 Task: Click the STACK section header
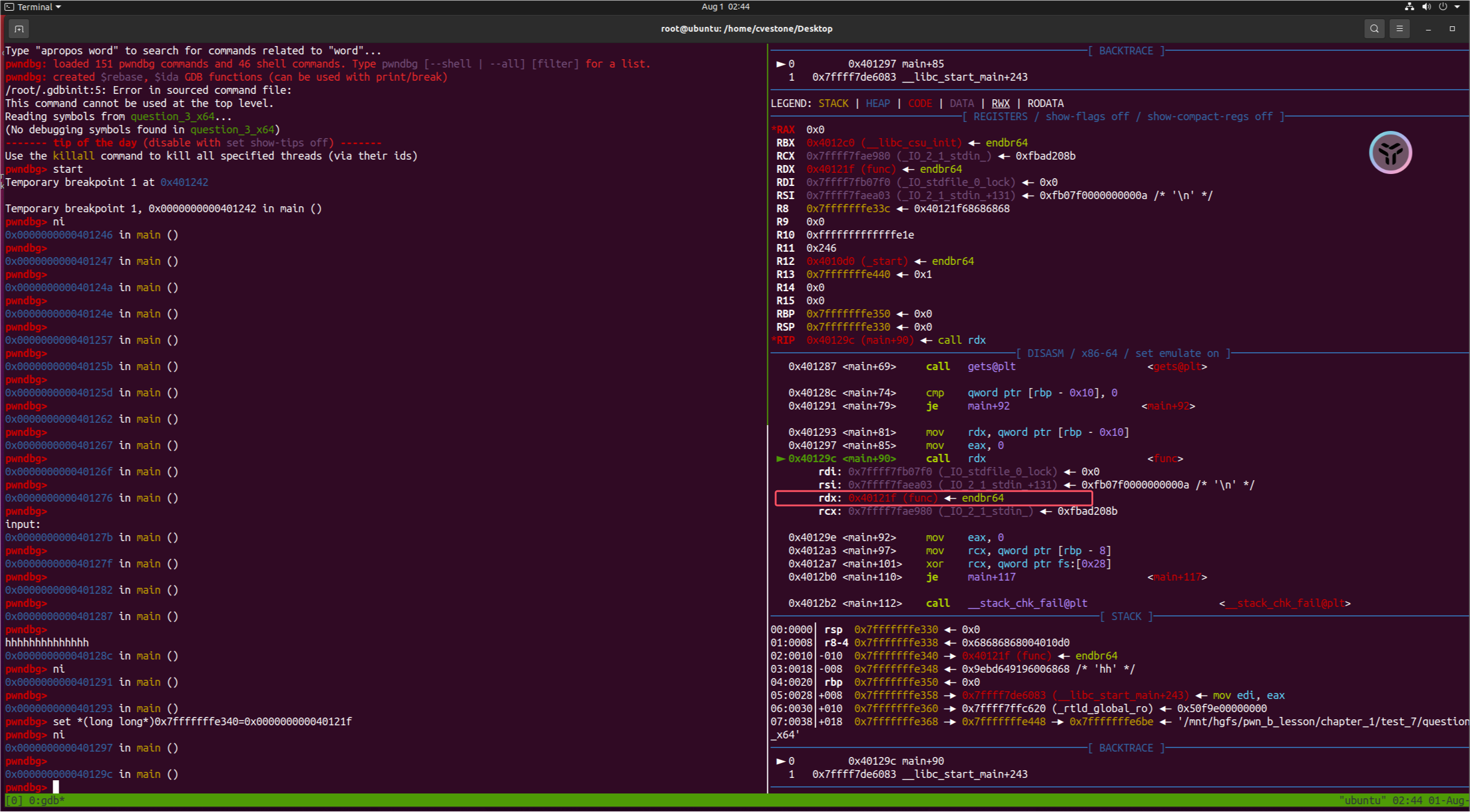[1126, 616]
